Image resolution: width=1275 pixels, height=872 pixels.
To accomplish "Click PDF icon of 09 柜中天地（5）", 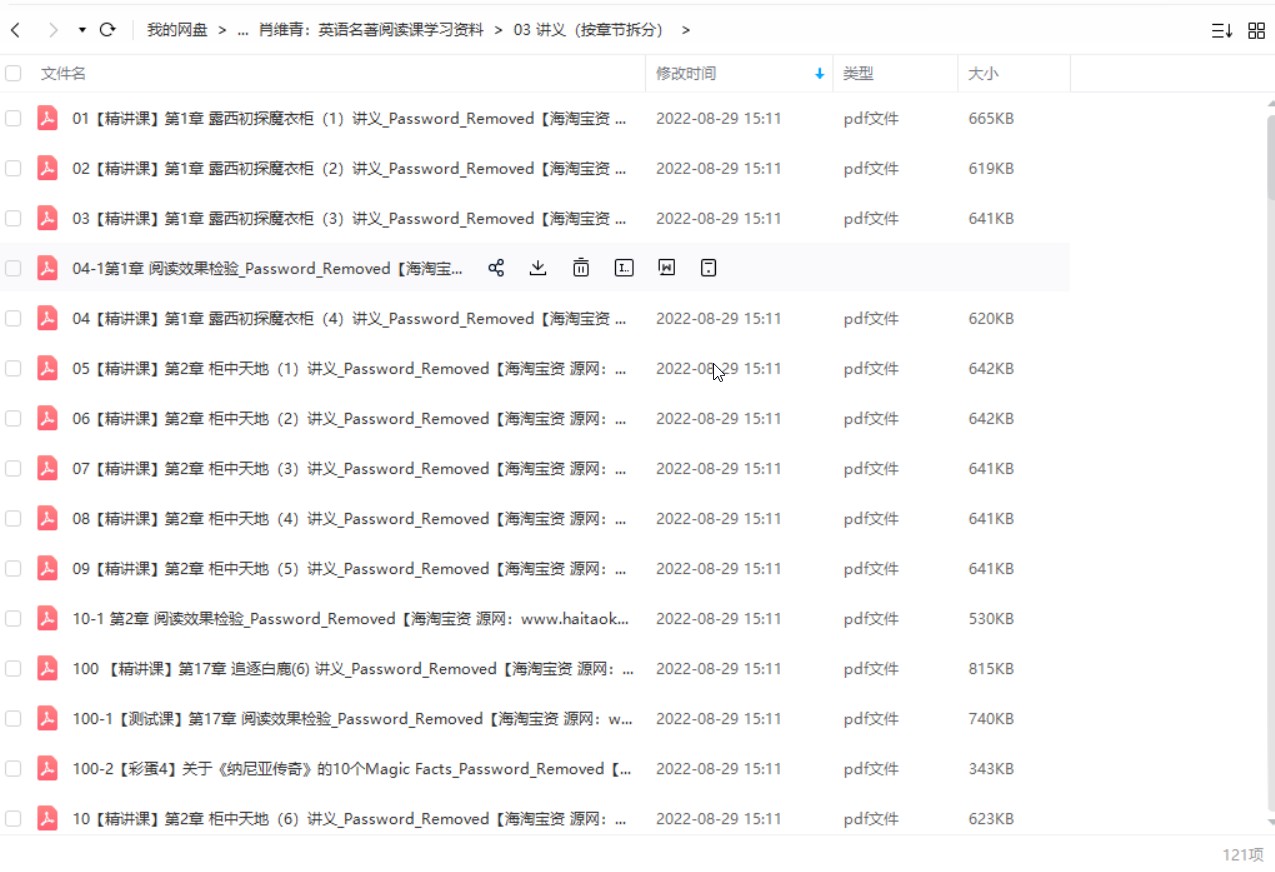I will tap(47, 568).
